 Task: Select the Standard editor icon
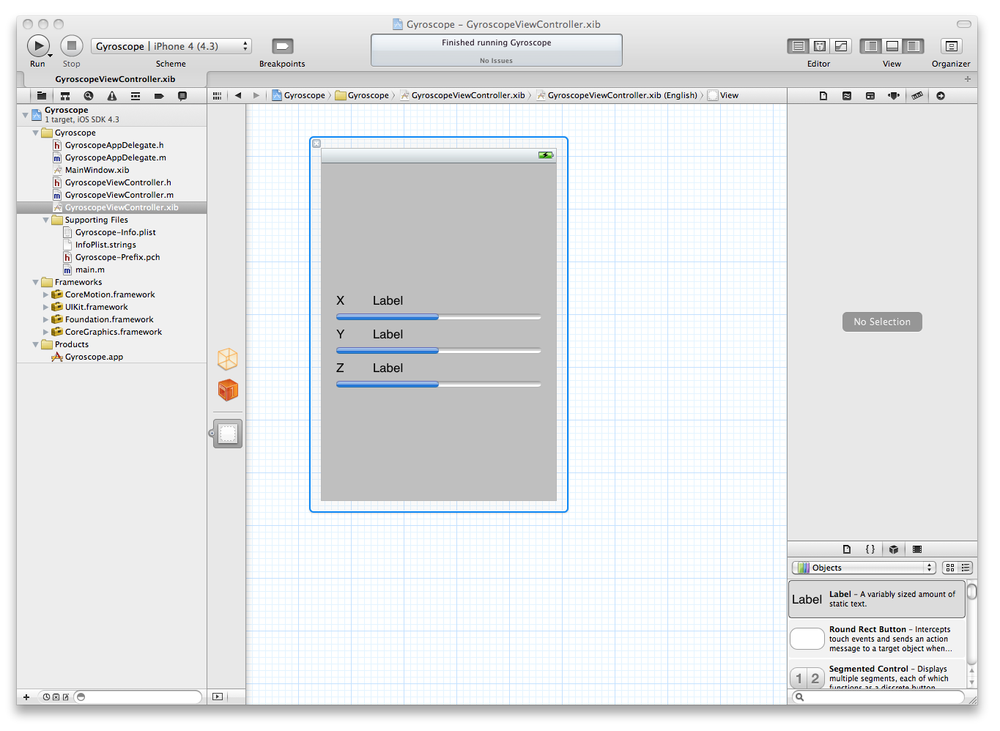pyautogui.click(x=798, y=46)
